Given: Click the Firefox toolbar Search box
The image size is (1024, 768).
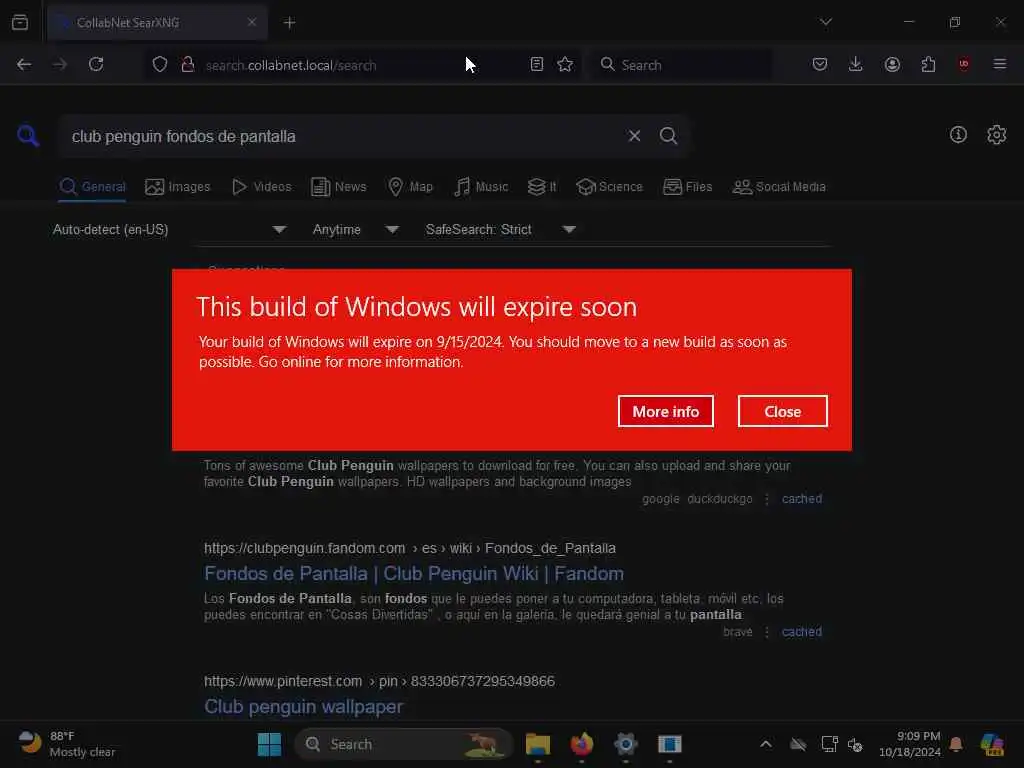Looking at the screenshot, I should click(x=682, y=65).
